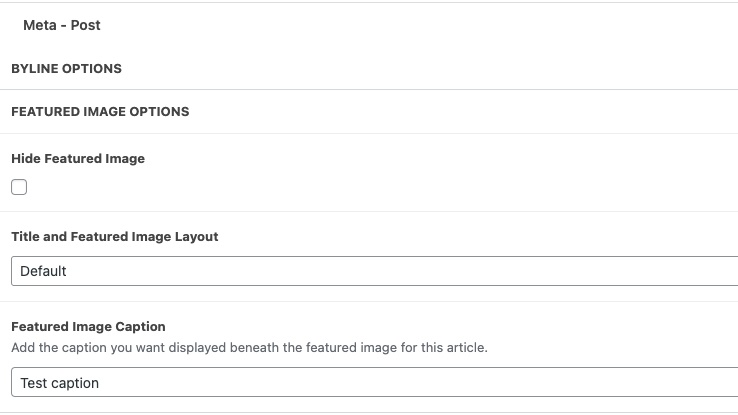Expand the Byline Options section
Image resolution: width=738 pixels, height=415 pixels.
[66, 69]
